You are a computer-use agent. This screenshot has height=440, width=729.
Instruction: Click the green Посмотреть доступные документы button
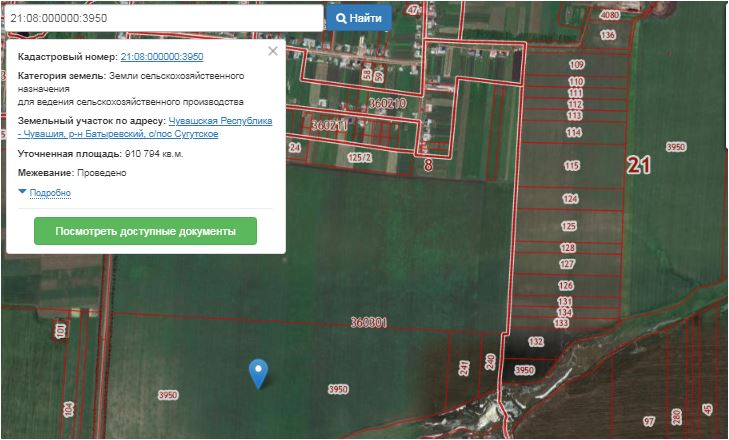(x=145, y=231)
